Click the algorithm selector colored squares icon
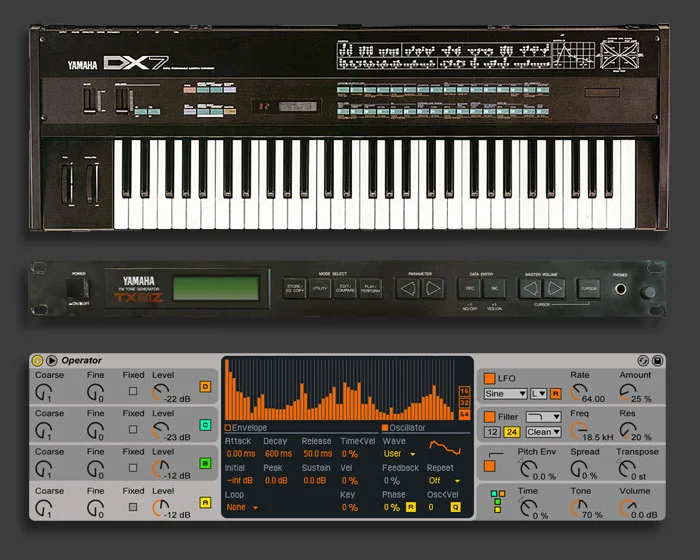 click(498, 501)
